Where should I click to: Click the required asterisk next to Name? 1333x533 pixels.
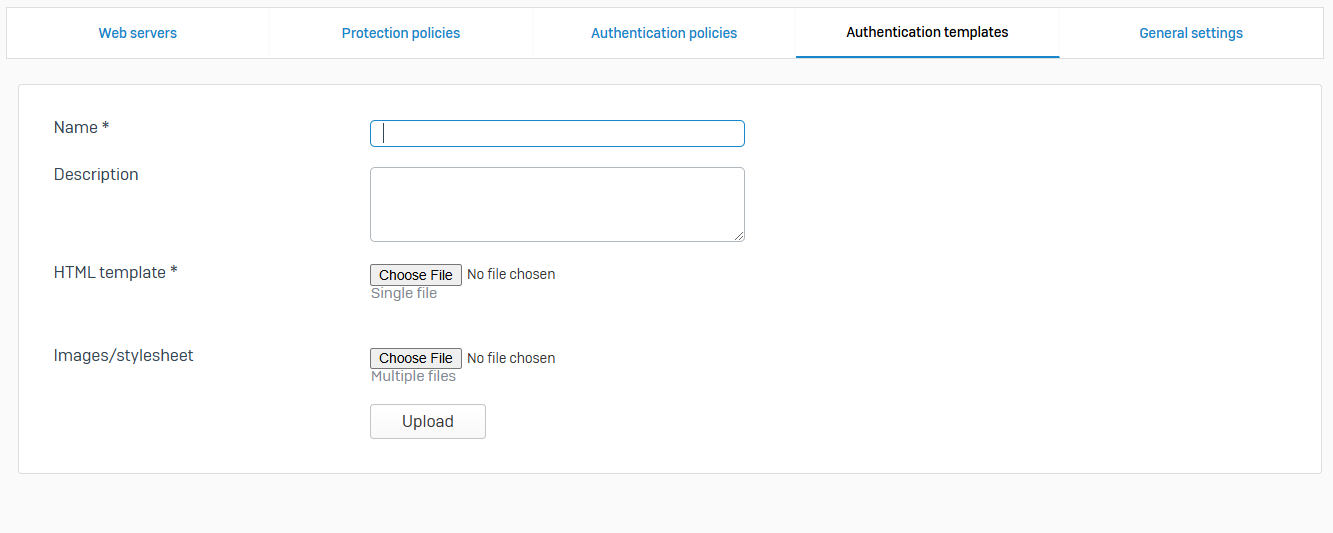[106, 127]
